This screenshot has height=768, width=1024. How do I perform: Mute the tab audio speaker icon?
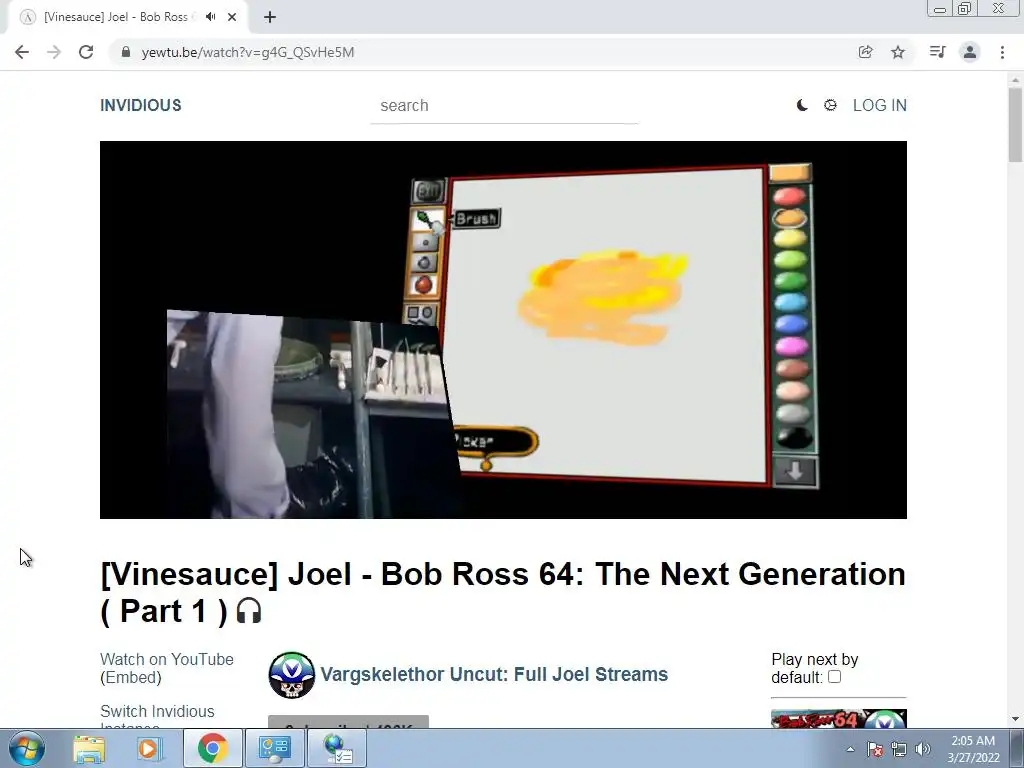(x=210, y=17)
